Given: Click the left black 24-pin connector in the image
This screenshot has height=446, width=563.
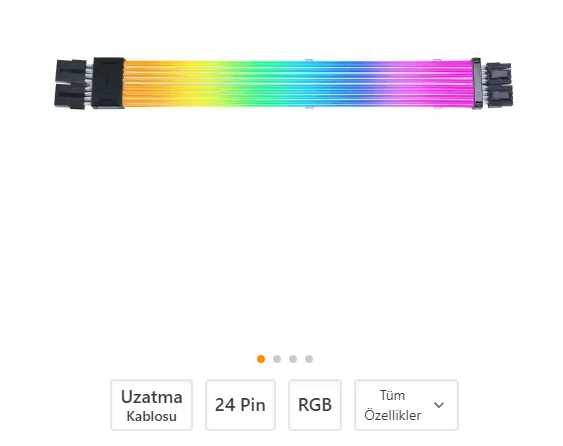Looking at the screenshot, I should (71, 84).
